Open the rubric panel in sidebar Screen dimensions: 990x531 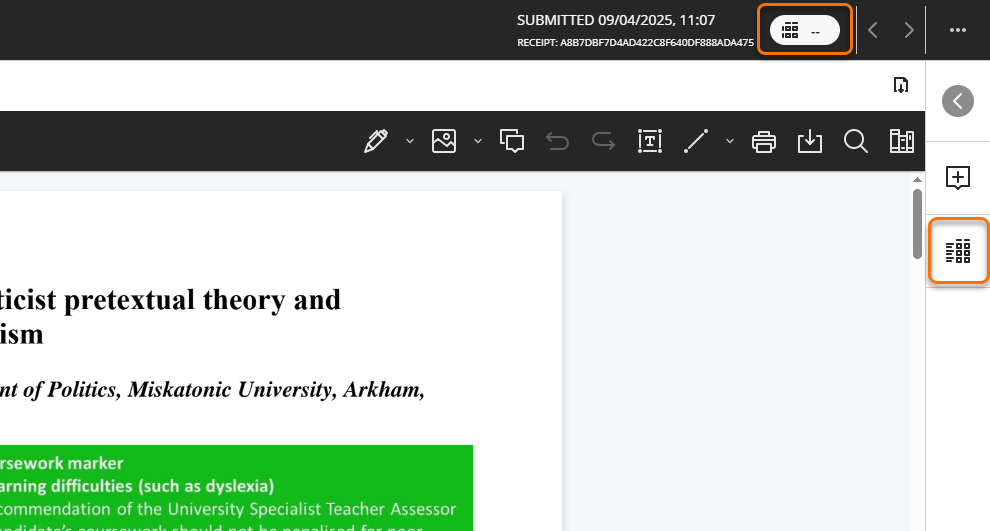(958, 251)
